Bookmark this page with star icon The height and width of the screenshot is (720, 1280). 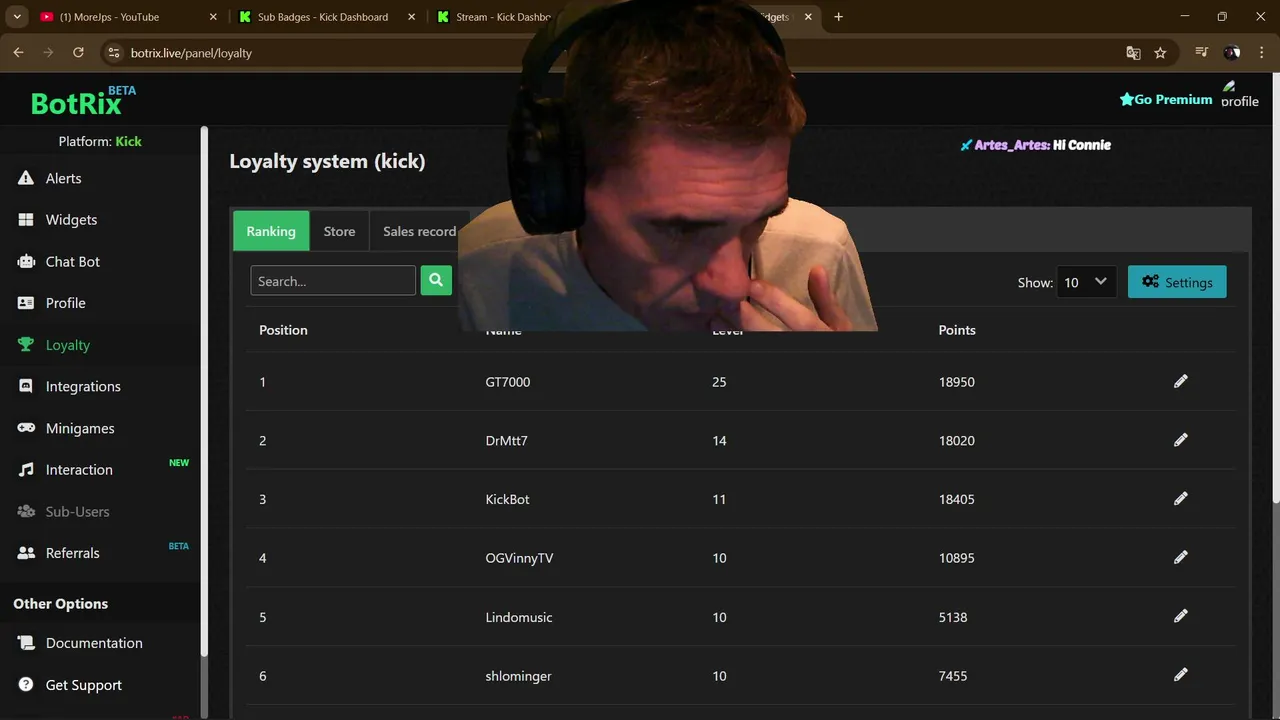point(1160,53)
